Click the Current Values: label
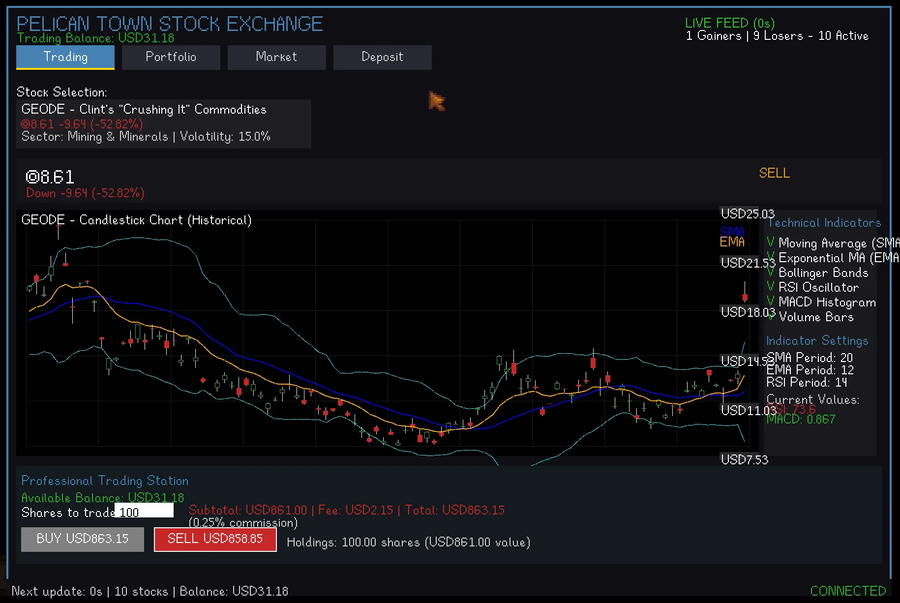The height and width of the screenshot is (603, 900). tap(813, 400)
